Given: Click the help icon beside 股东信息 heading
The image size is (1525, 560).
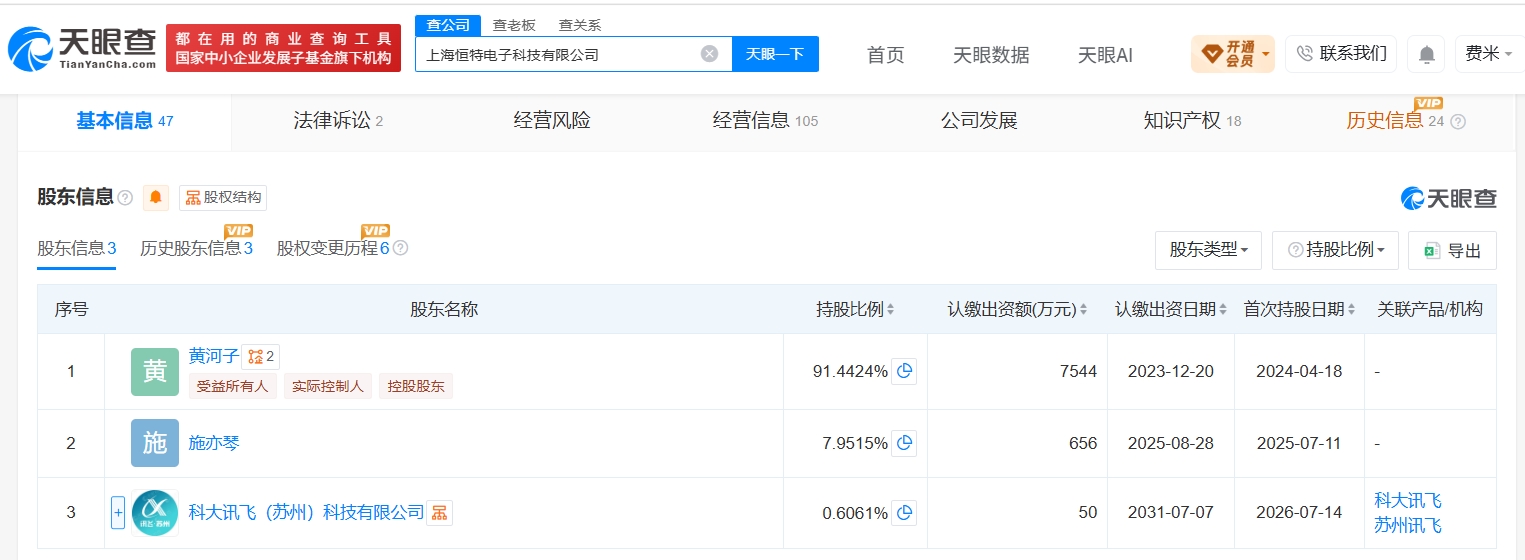Looking at the screenshot, I should pos(125,198).
